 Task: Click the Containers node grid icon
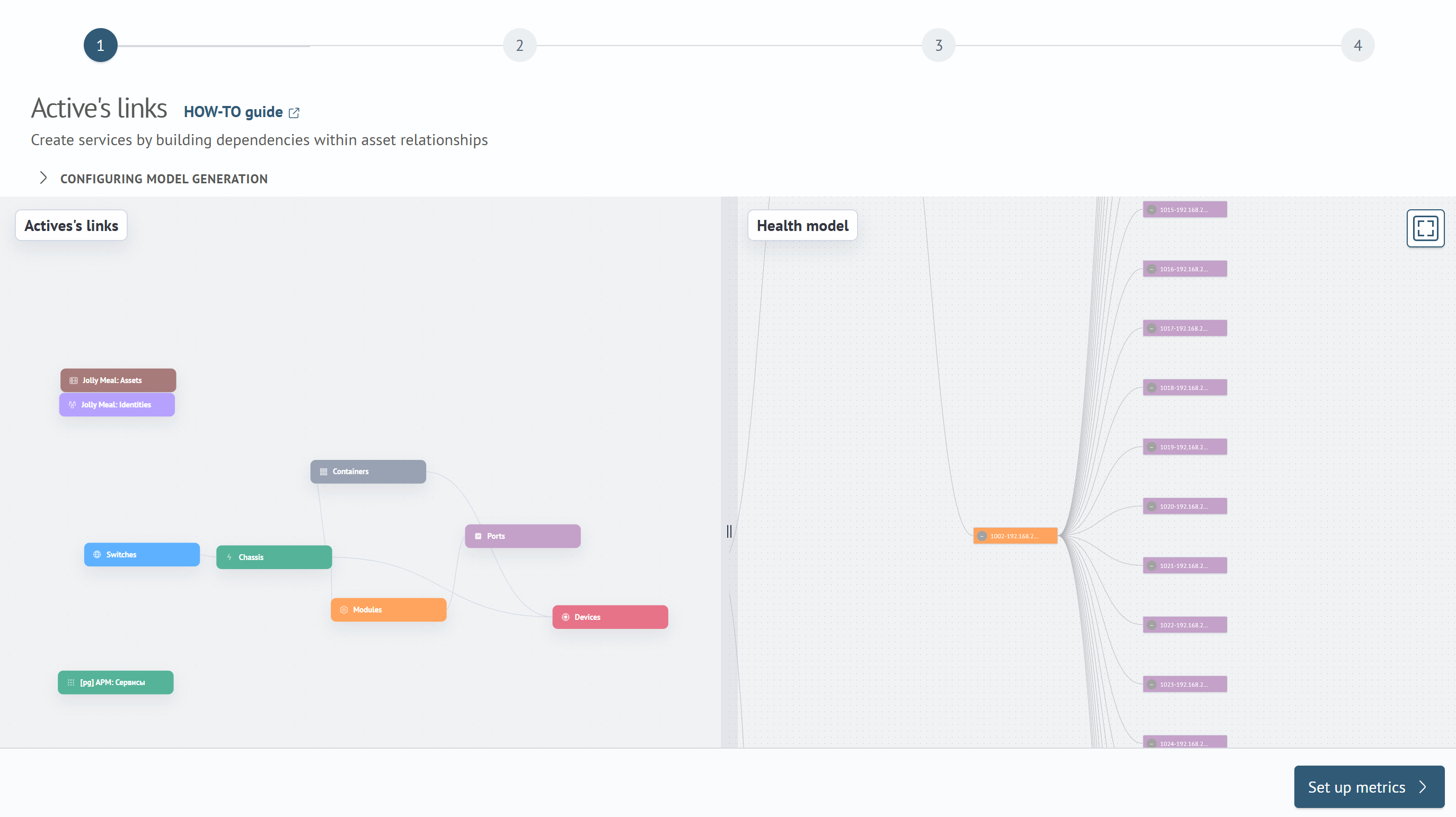323,472
